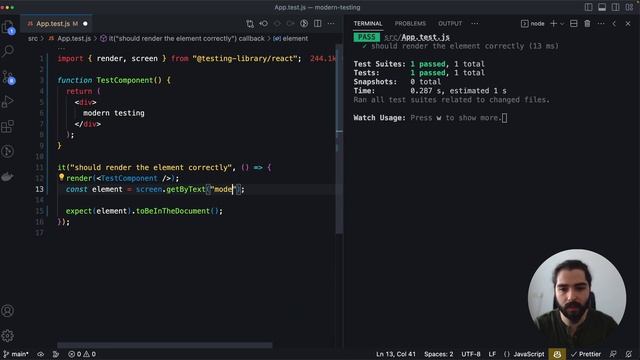Toggle bottom panel layout icon

pyautogui.click(x=602, y=7)
